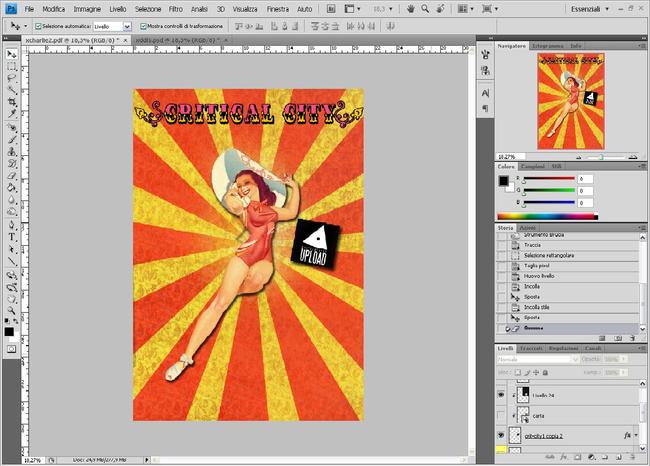Delete layer with Layers panel trash icon

click(x=633, y=457)
